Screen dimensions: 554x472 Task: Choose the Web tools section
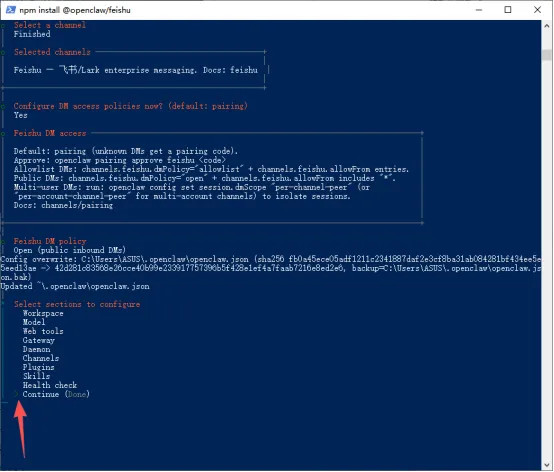click(43, 331)
